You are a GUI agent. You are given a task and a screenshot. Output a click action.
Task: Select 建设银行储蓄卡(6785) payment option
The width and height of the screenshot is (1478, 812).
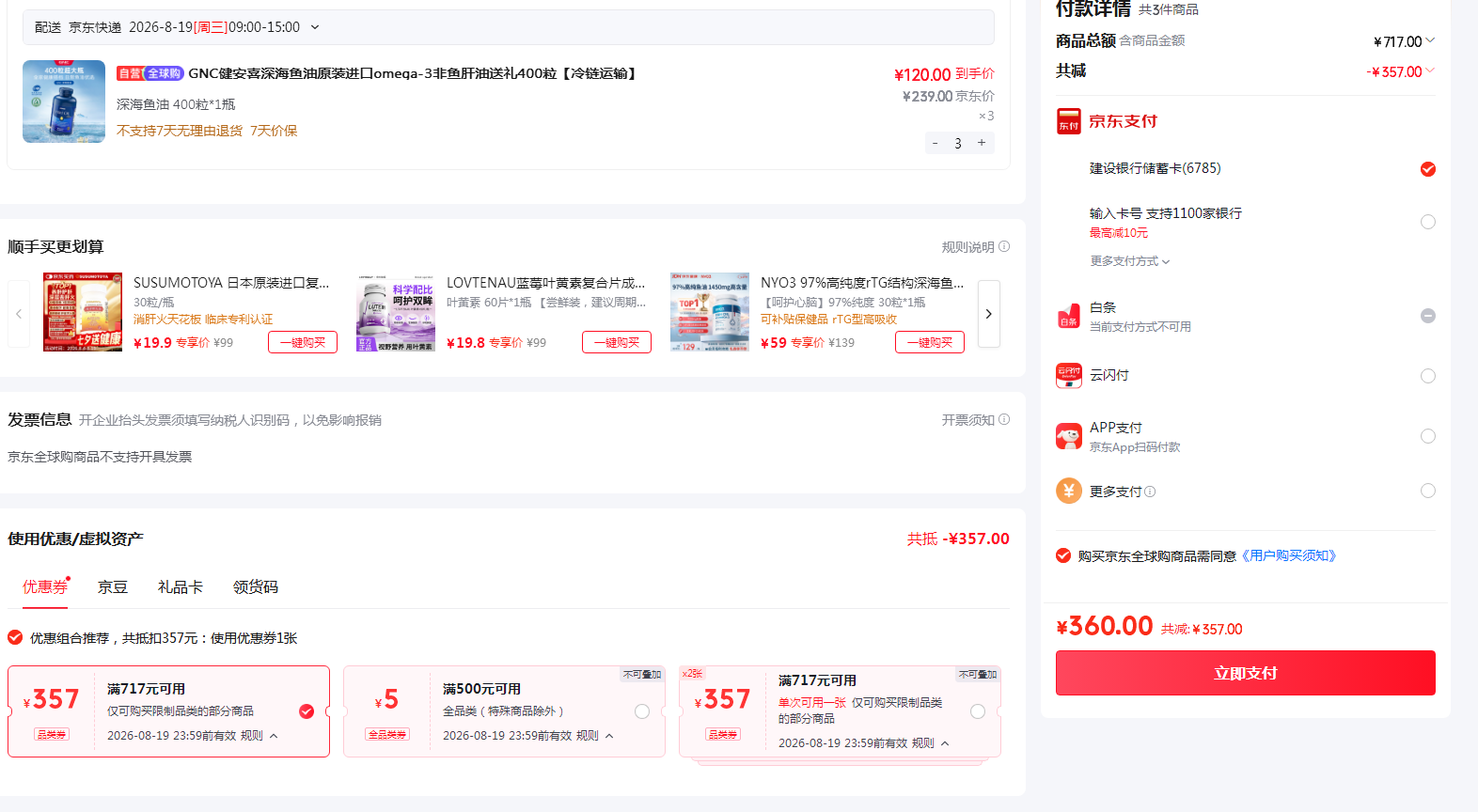click(x=1428, y=169)
